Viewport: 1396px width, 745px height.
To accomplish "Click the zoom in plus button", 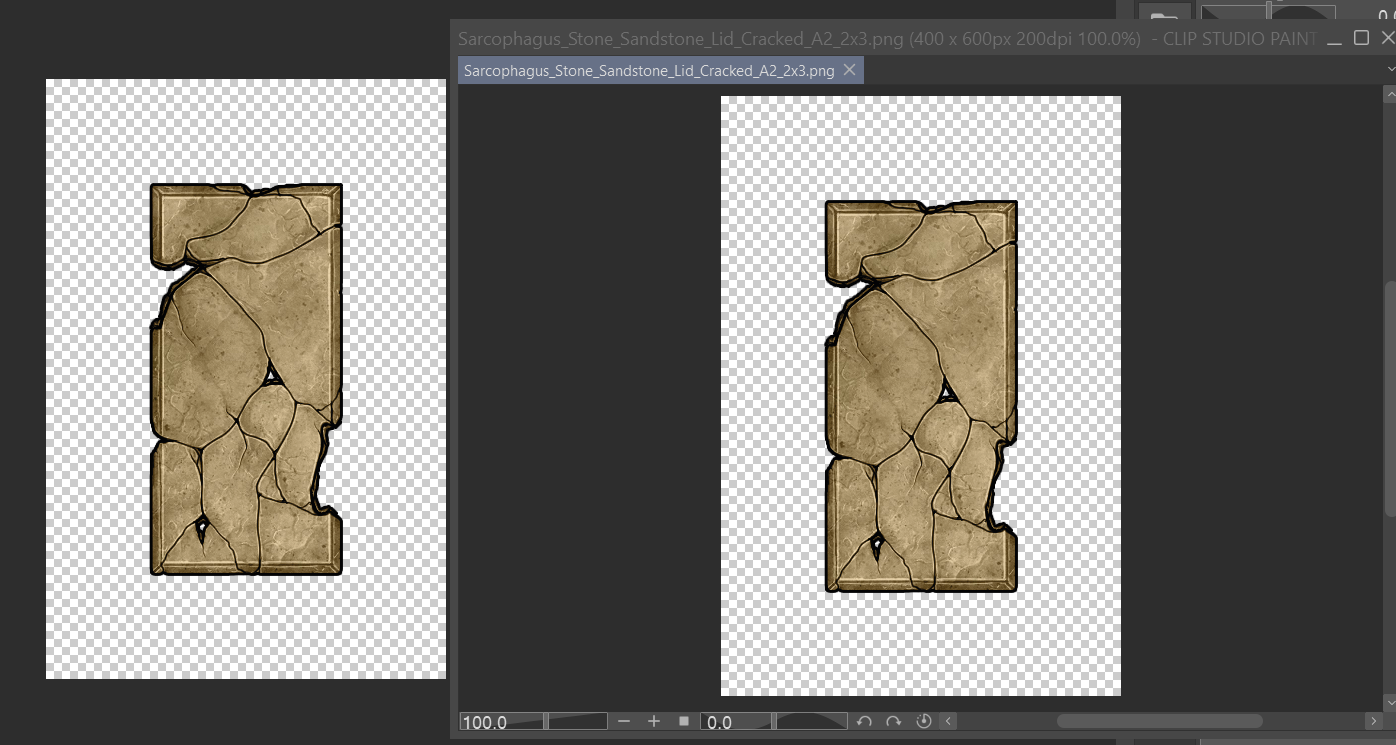I will tap(654, 721).
